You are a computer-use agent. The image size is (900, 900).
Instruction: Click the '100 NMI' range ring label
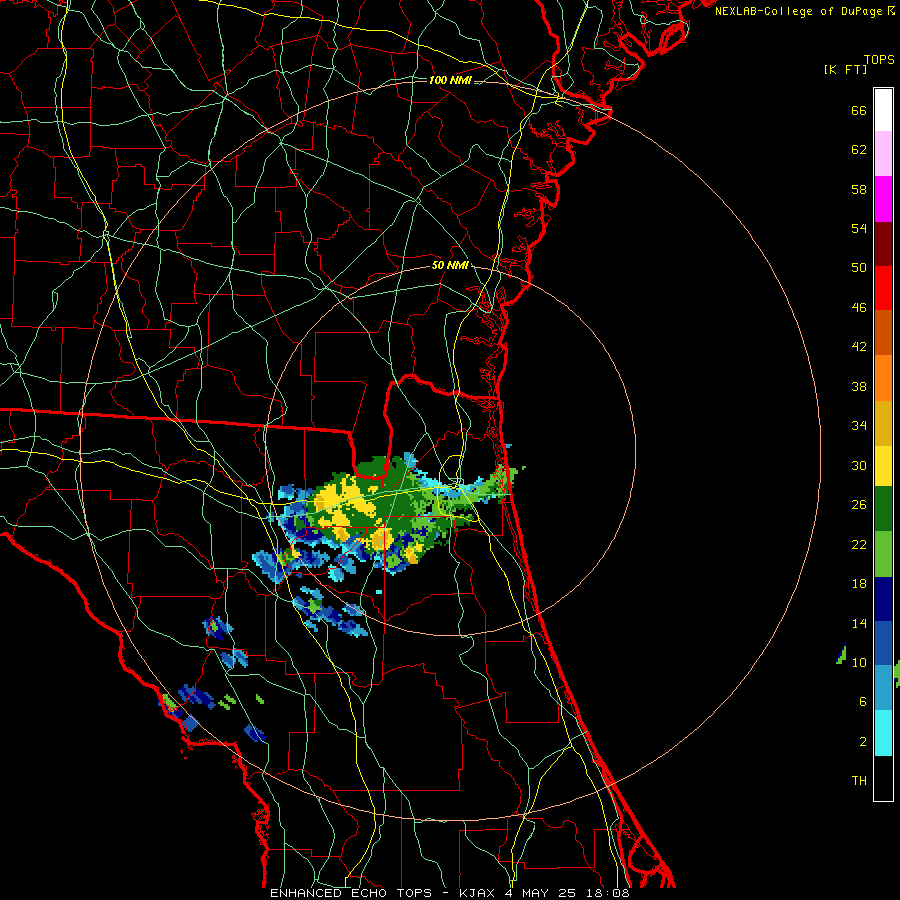point(450,80)
